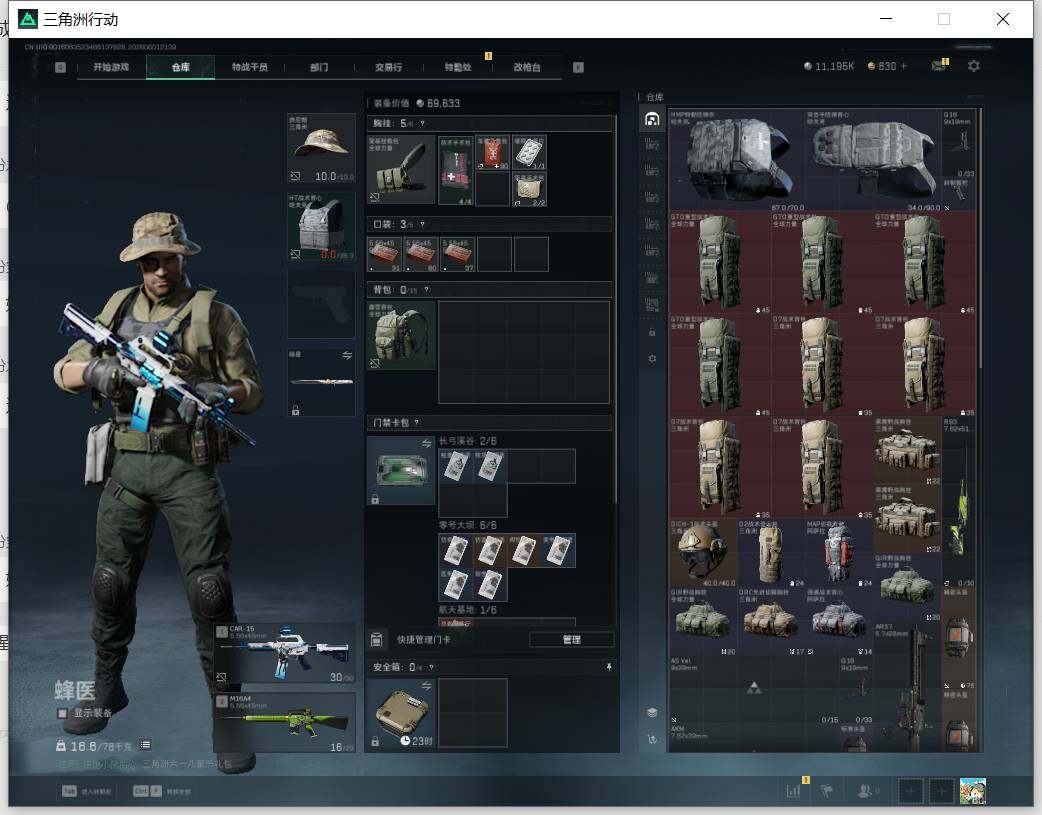
Task: Select the CAR-15 primary weapon slot
Action: tap(284, 653)
